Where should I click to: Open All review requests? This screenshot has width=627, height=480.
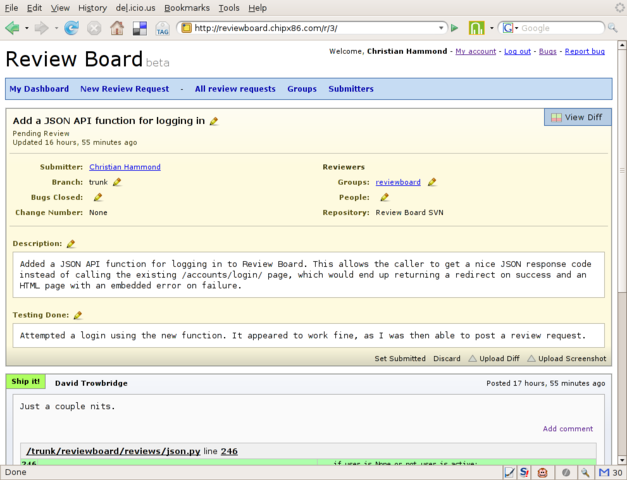[x=235, y=89]
